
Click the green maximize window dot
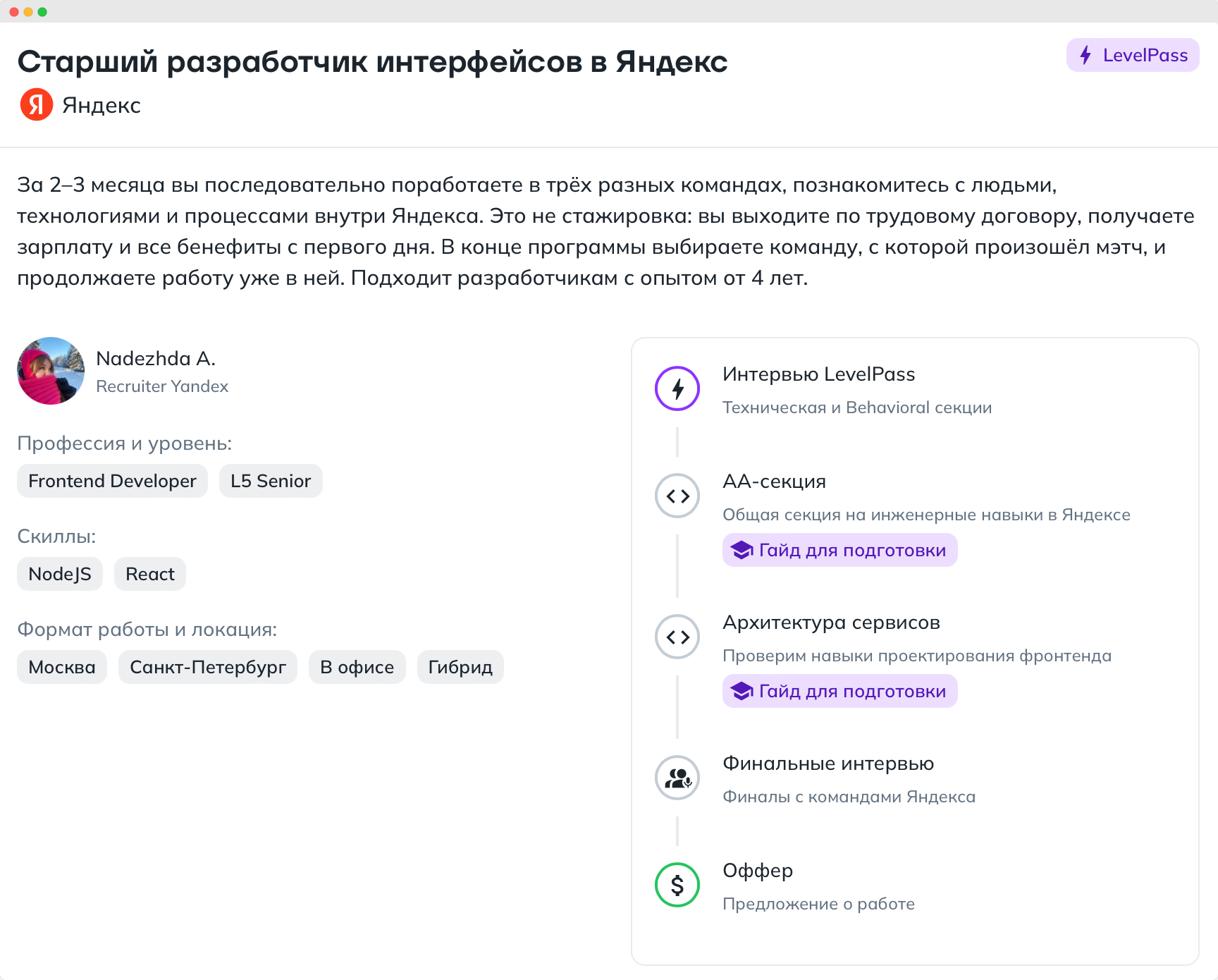[42, 12]
